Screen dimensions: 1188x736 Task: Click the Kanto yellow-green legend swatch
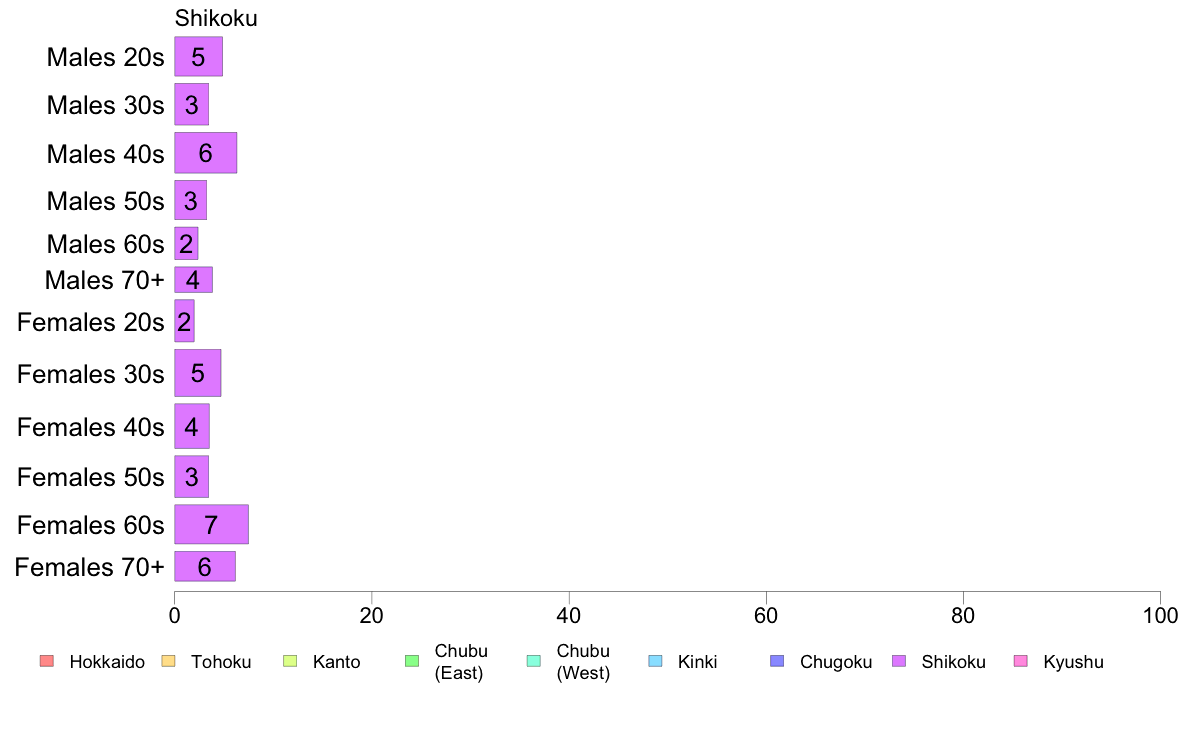click(x=290, y=661)
